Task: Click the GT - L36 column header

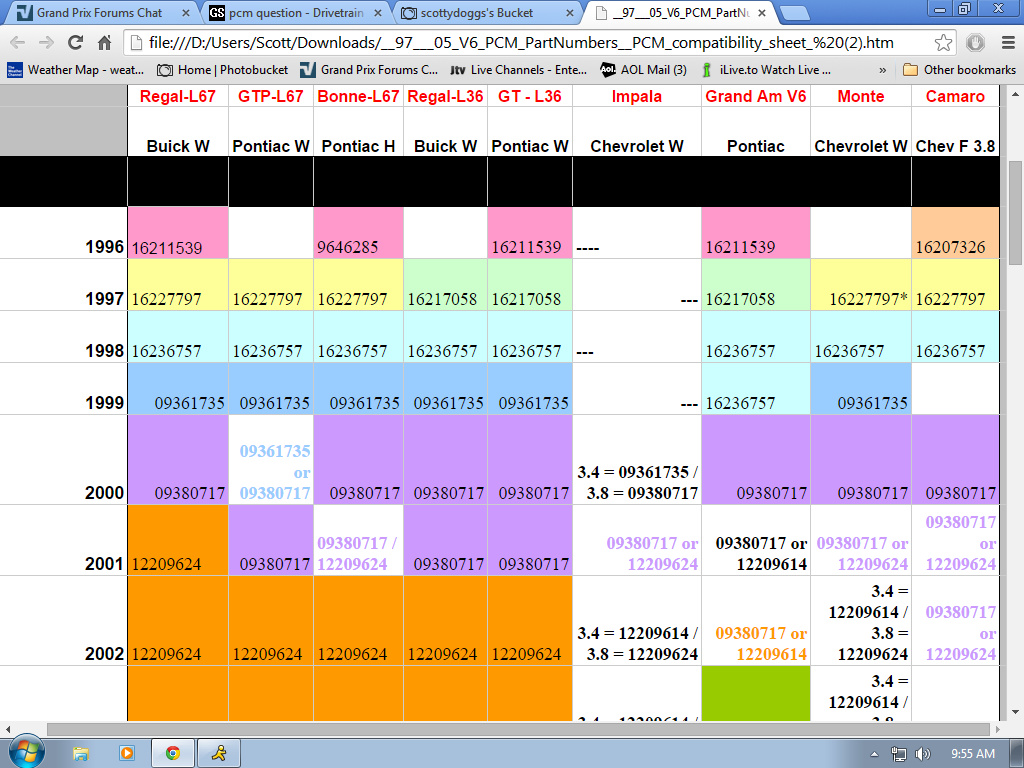Action: tap(530, 97)
